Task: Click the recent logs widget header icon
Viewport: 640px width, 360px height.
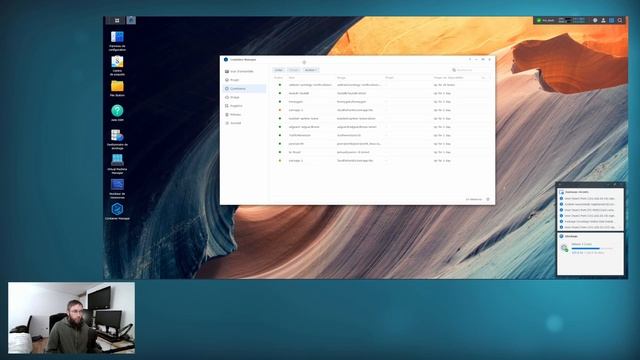Action: tap(562, 192)
